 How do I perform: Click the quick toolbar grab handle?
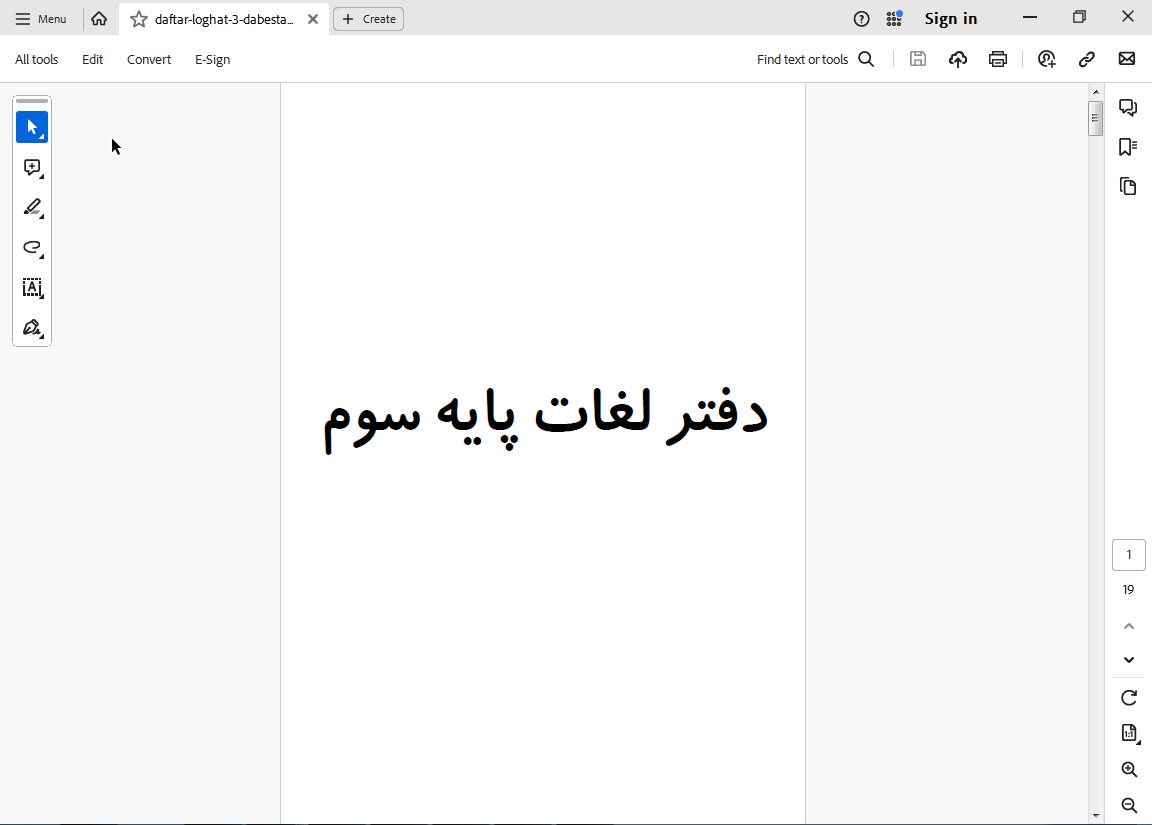32,101
